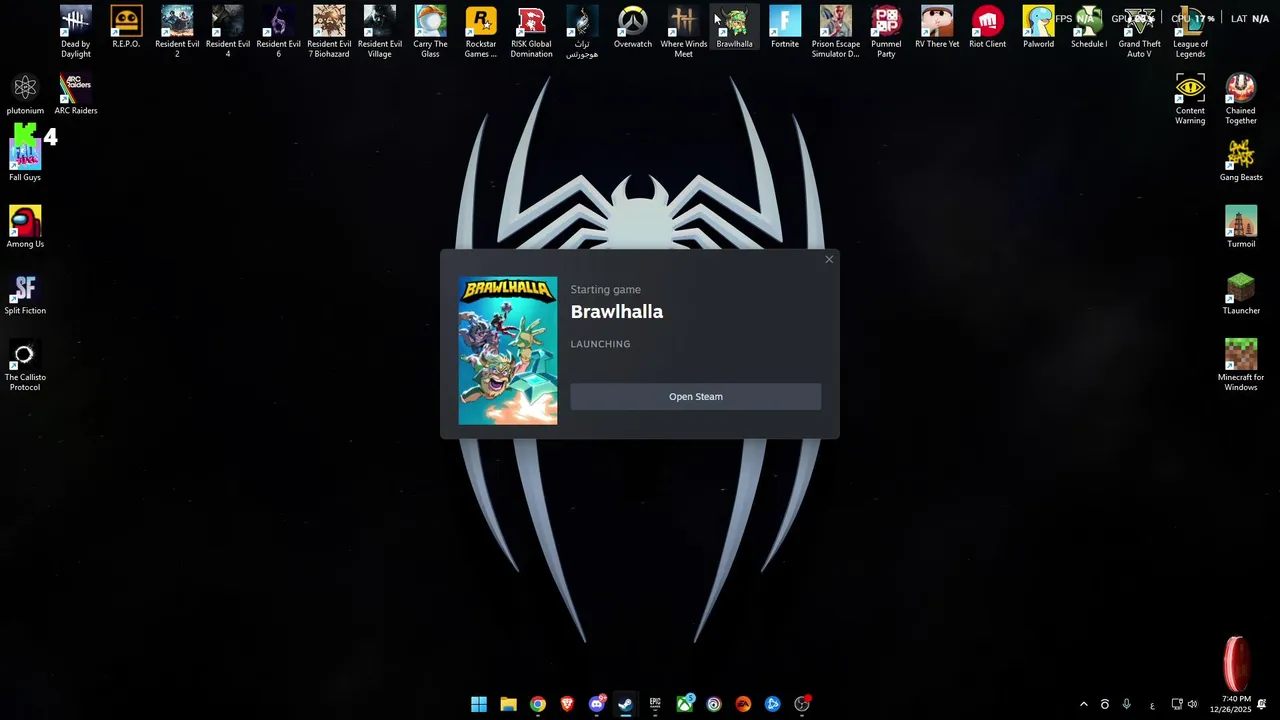Select the Resident Evil Village shortcut

pos(380,32)
